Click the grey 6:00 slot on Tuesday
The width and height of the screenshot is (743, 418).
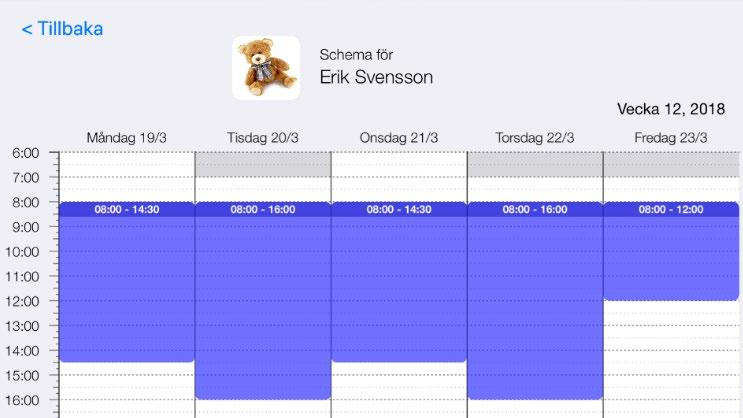click(x=263, y=164)
